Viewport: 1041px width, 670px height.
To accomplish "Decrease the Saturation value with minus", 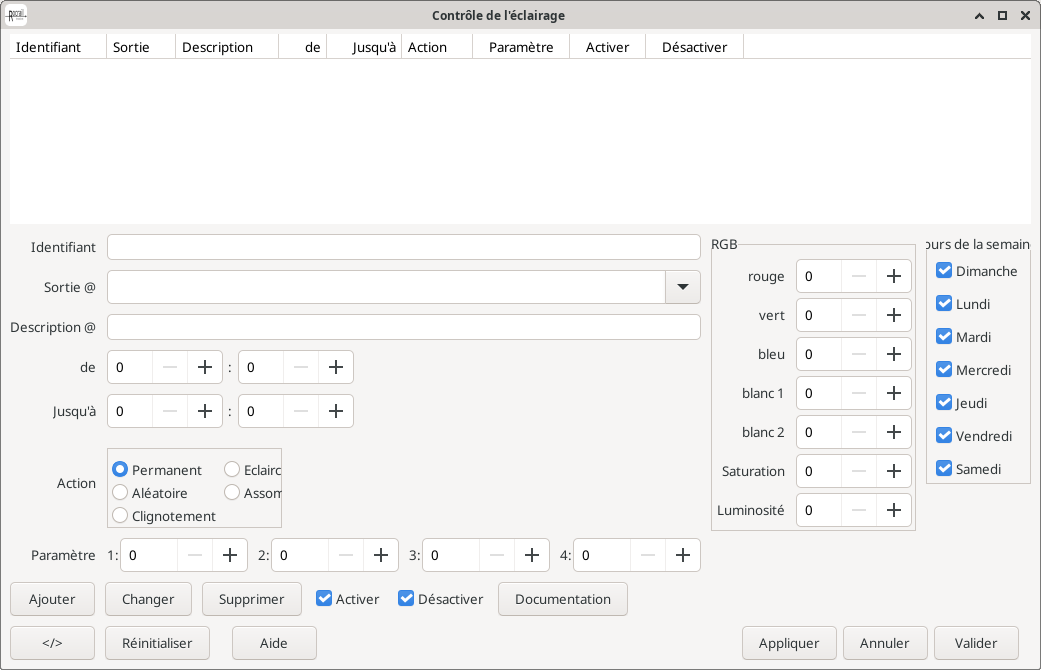I will point(859,471).
